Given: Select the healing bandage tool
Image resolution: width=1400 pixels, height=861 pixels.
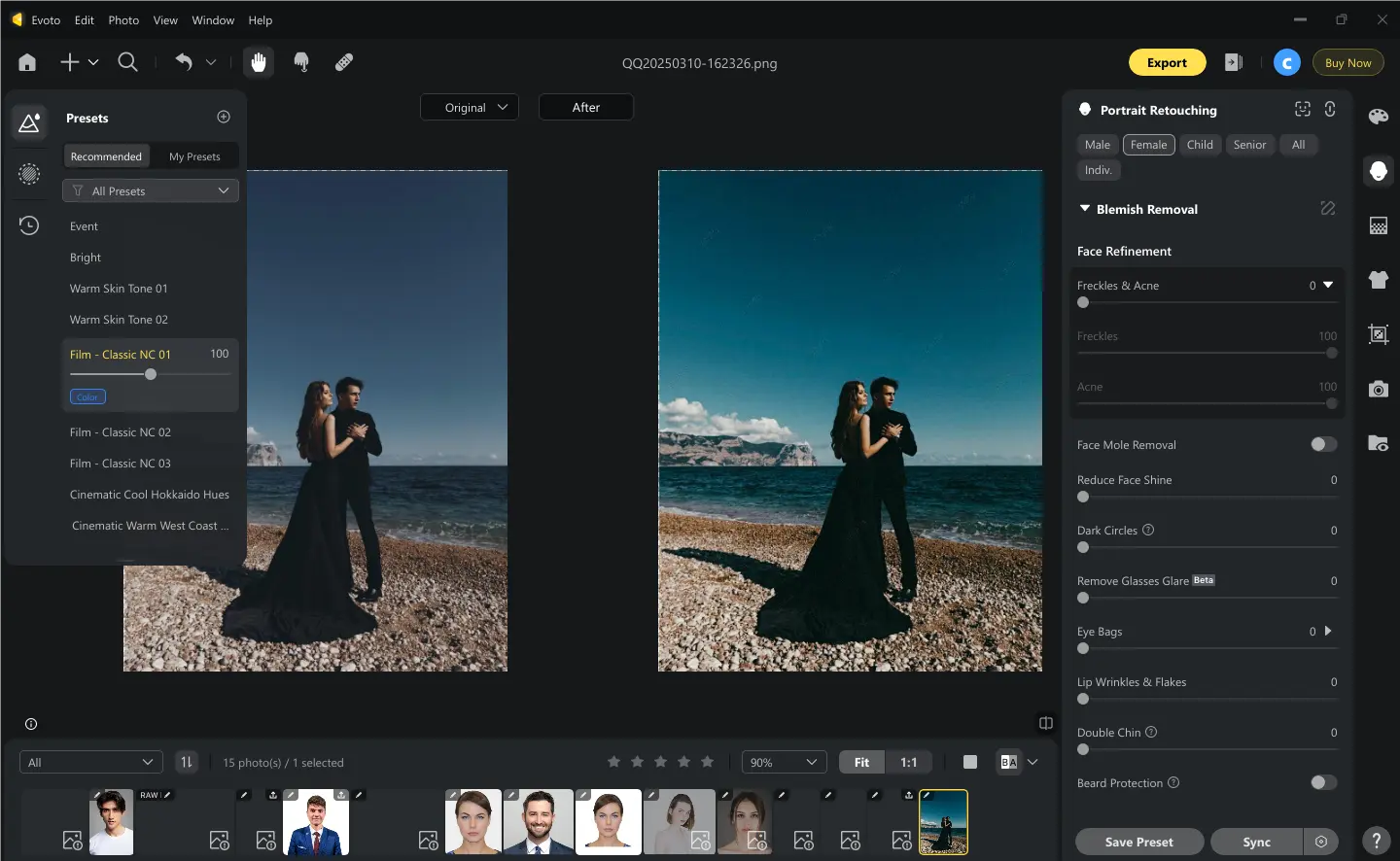Looking at the screenshot, I should click(344, 62).
